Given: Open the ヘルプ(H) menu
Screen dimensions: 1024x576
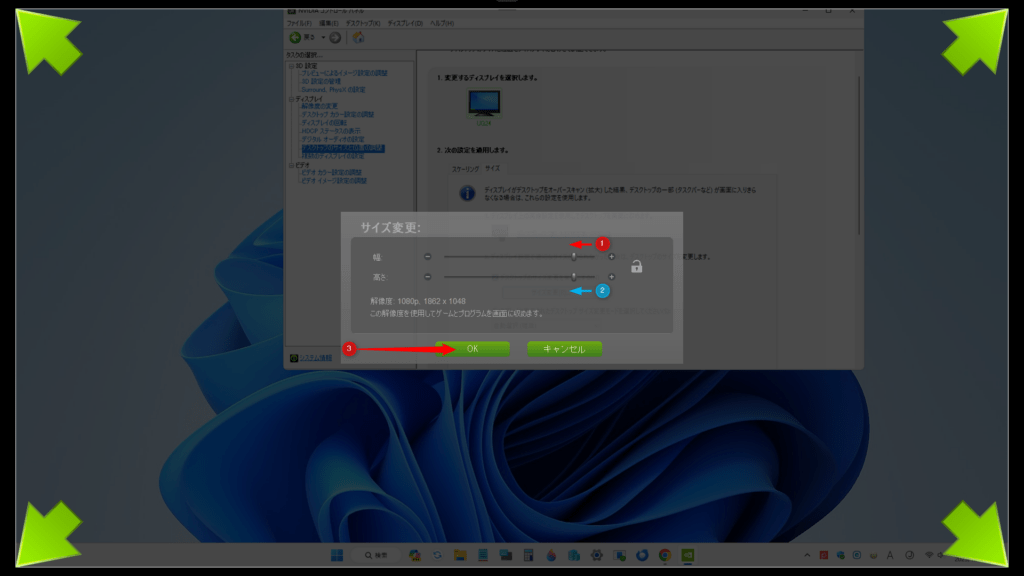Looking at the screenshot, I should pyautogui.click(x=442, y=23).
